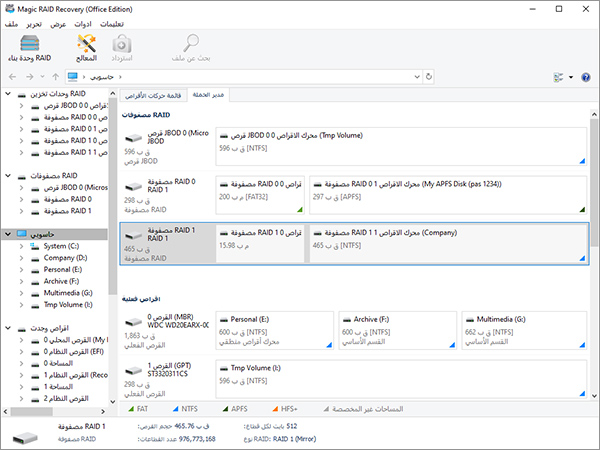Select the Tmp Volume (I:) partition block
The image size is (600, 450).
(x=401, y=379)
